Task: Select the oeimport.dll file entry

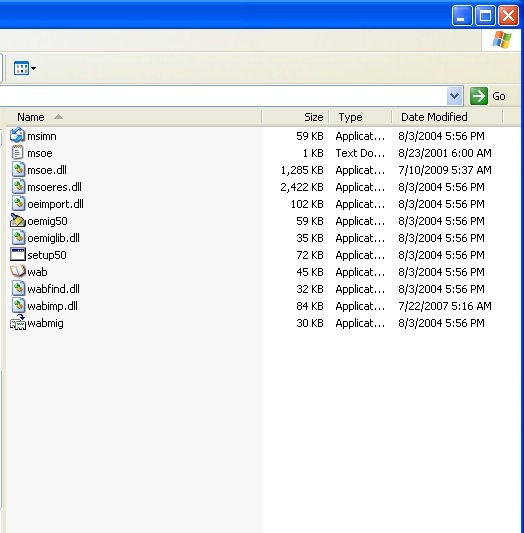Action: (x=55, y=204)
